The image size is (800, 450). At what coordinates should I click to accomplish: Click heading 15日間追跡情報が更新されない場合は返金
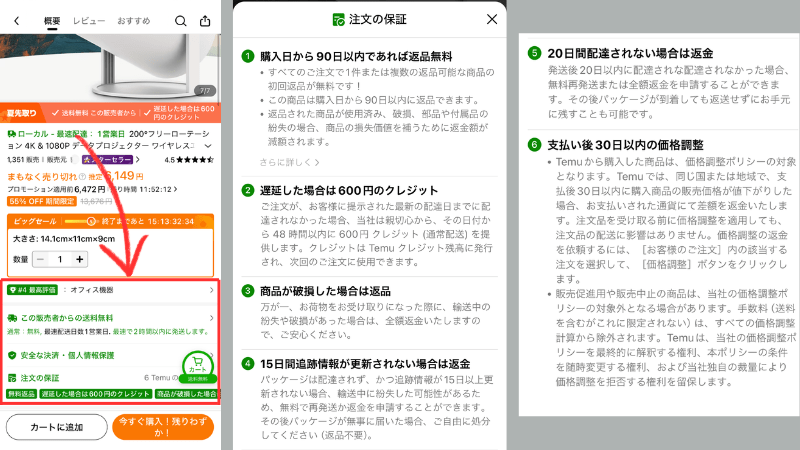click(x=365, y=364)
